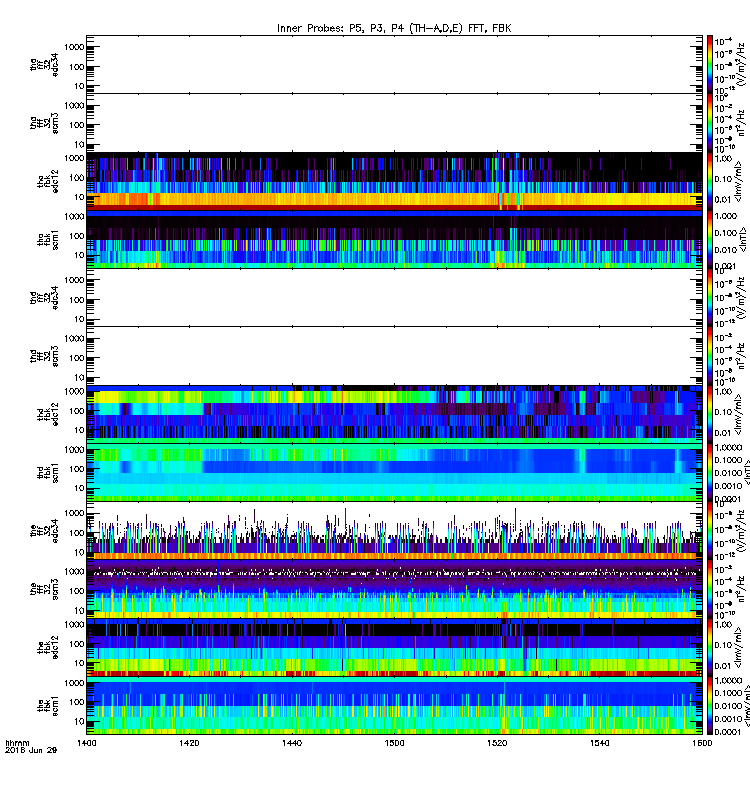
Task: Click the 'thd fbk scm1' panel label
Action: pyautogui.click(x=48, y=473)
